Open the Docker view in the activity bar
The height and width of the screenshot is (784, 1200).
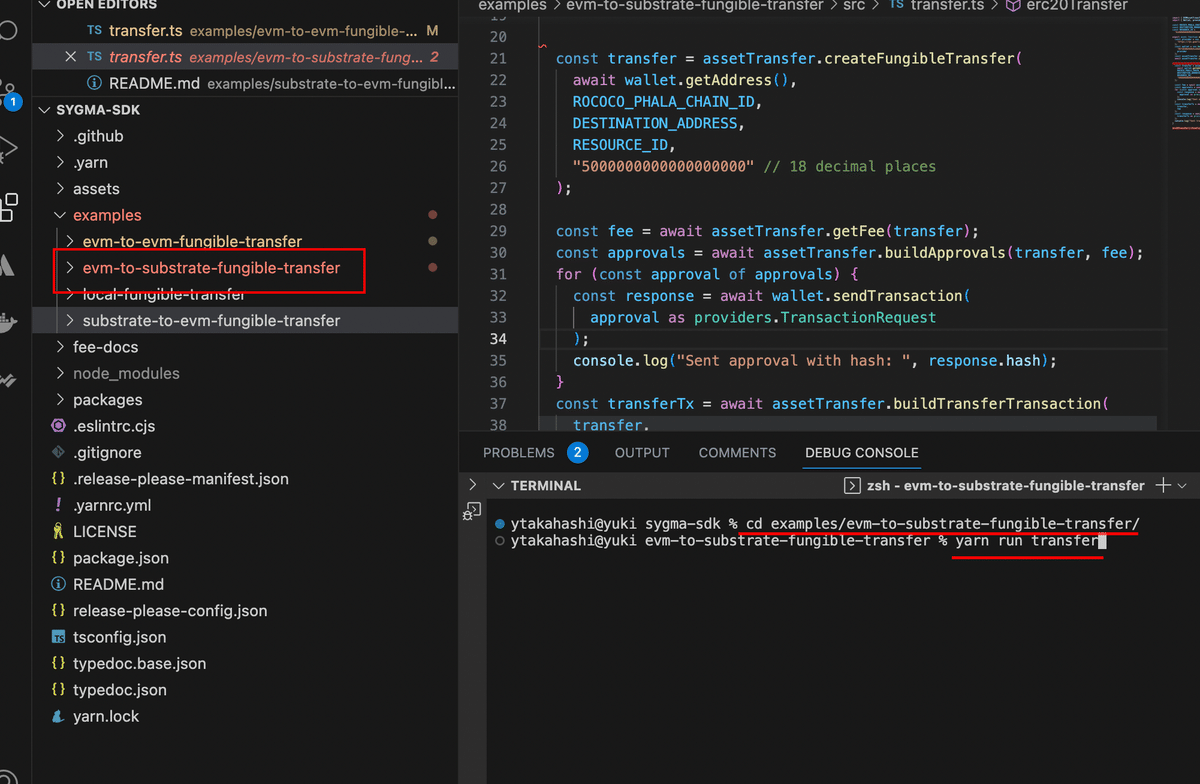point(8,322)
